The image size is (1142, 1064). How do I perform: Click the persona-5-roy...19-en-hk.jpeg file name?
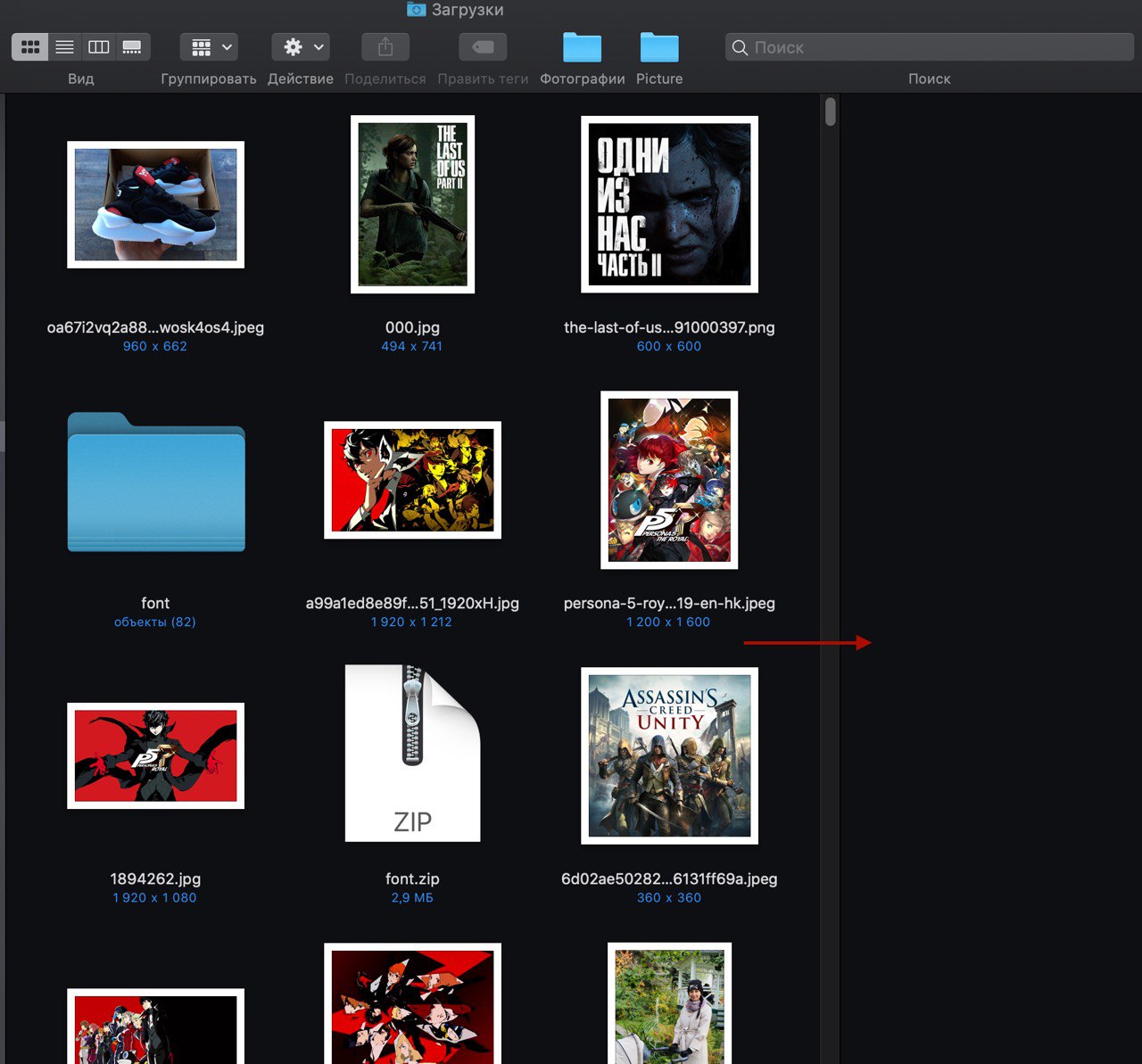coord(669,603)
